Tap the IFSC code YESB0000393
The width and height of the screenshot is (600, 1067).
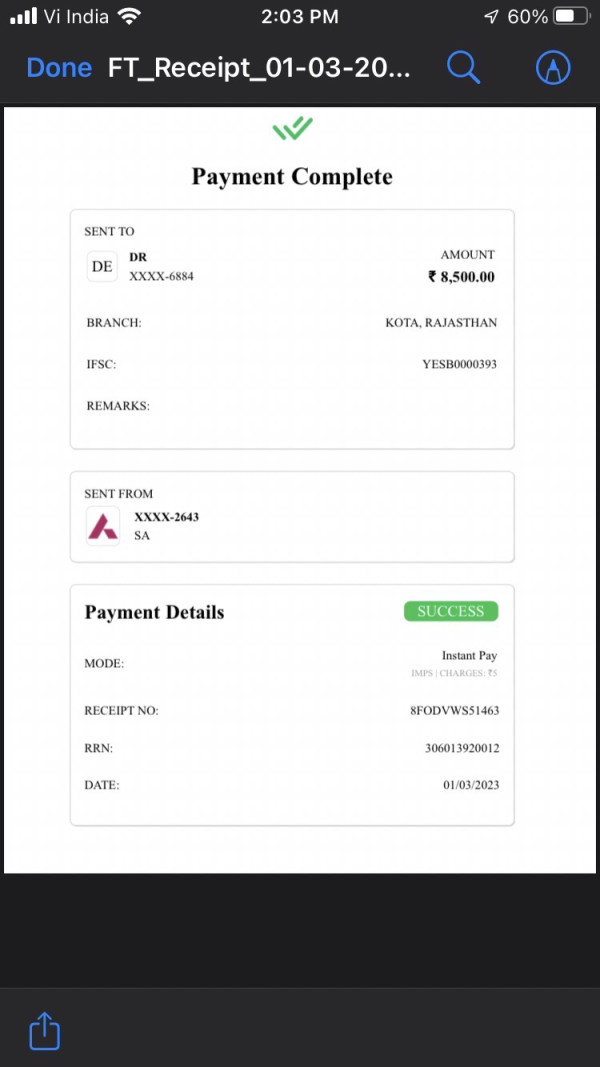[x=460, y=364]
